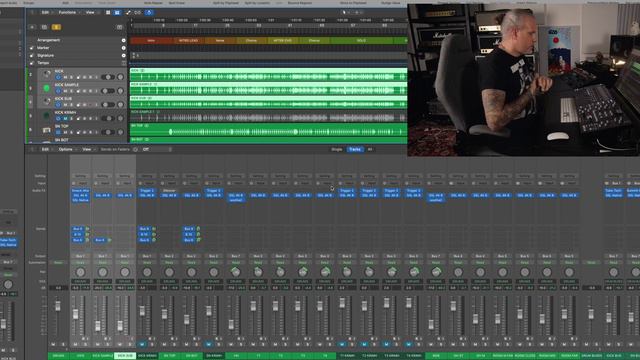Toggle the KICK SAMPLE track power button

tap(58, 91)
